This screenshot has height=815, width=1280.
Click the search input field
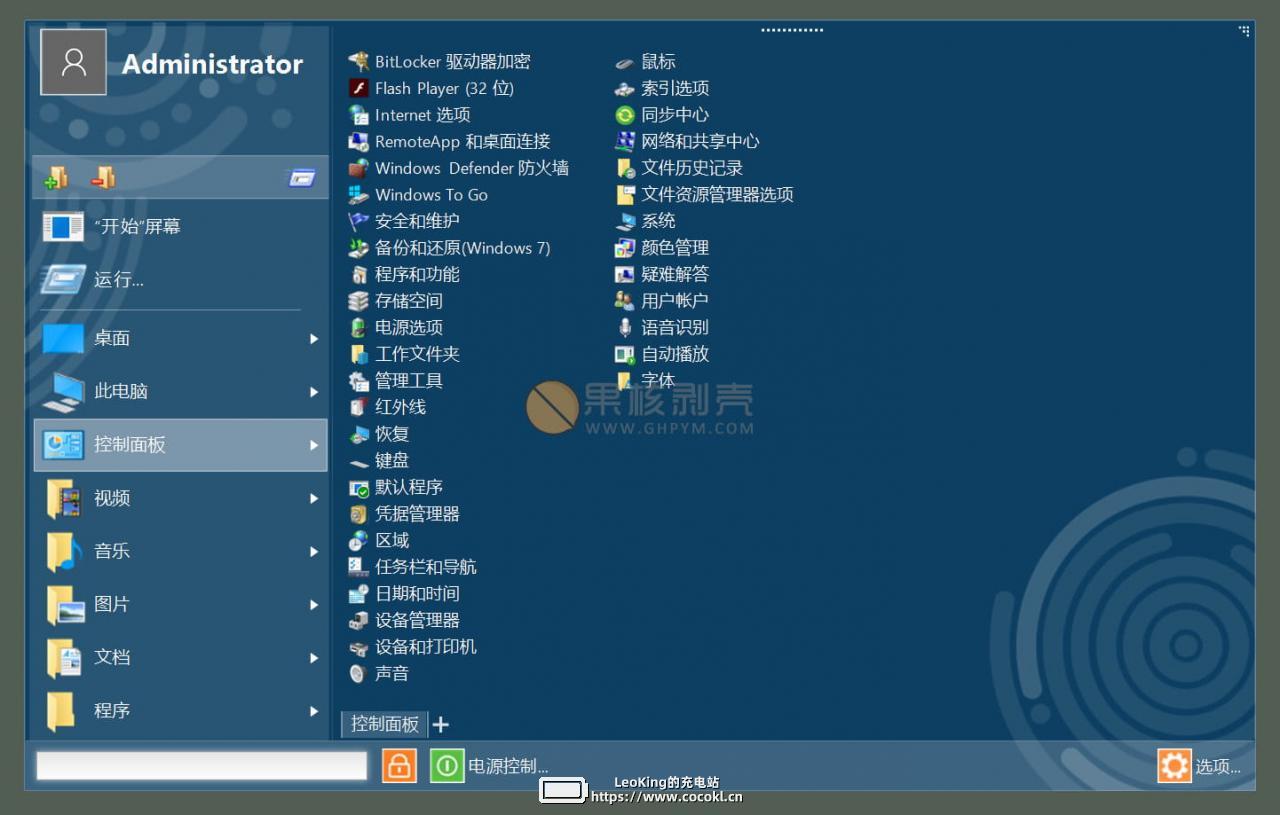point(202,766)
